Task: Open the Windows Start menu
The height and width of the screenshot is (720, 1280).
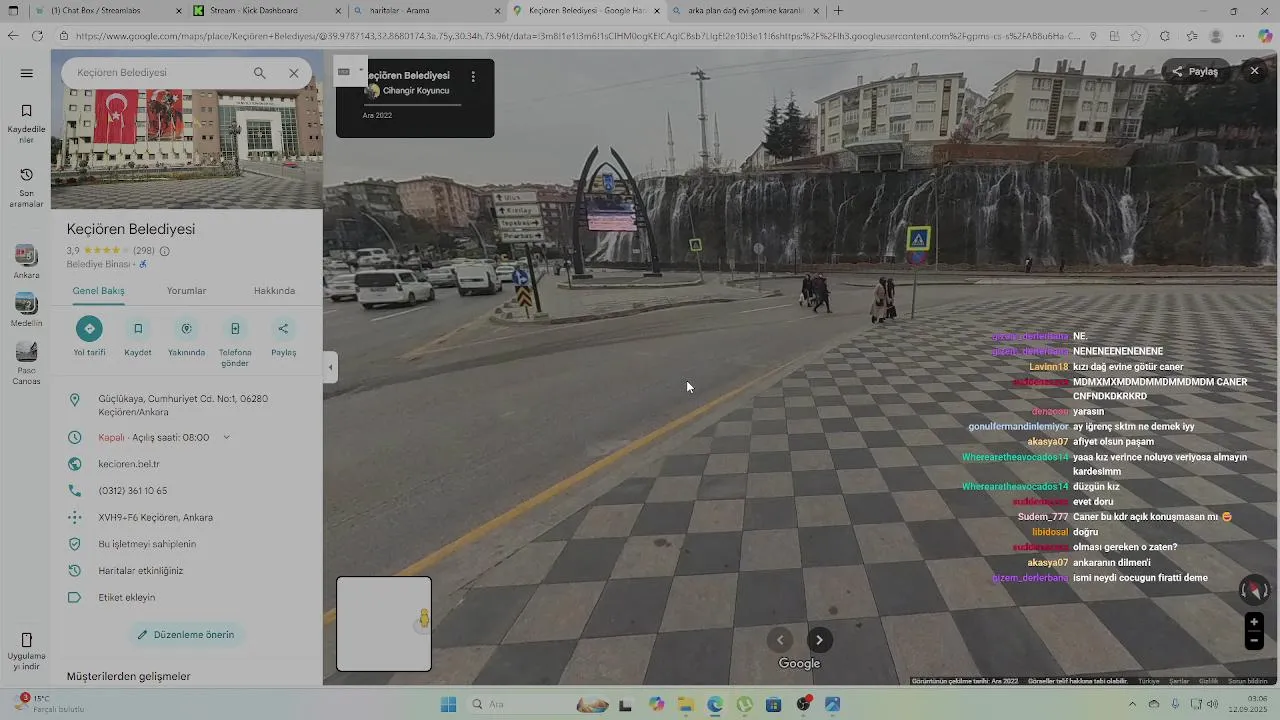Action: click(448, 704)
